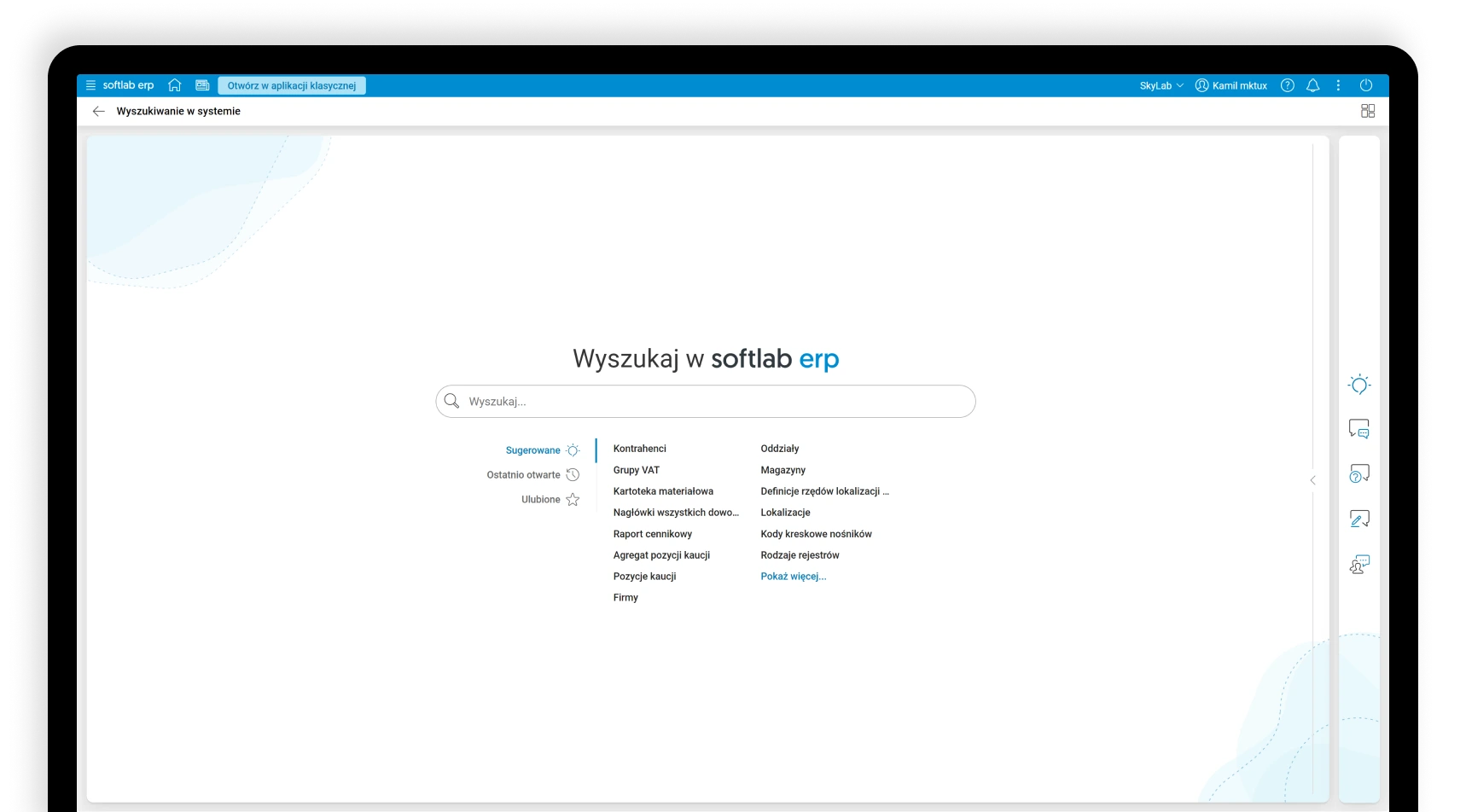Expand the SkyLab dropdown
The image size is (1466, 812).
coord(1161,85)
